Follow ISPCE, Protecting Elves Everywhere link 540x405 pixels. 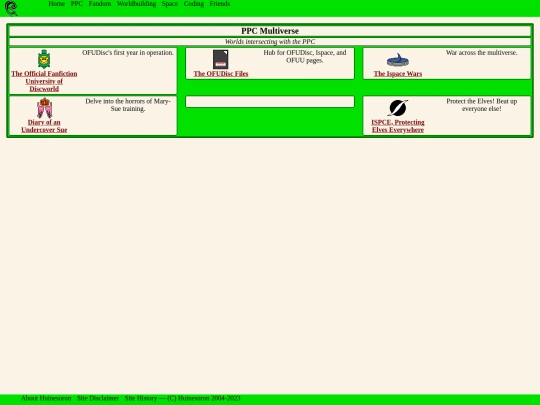[x=398, y=126]
